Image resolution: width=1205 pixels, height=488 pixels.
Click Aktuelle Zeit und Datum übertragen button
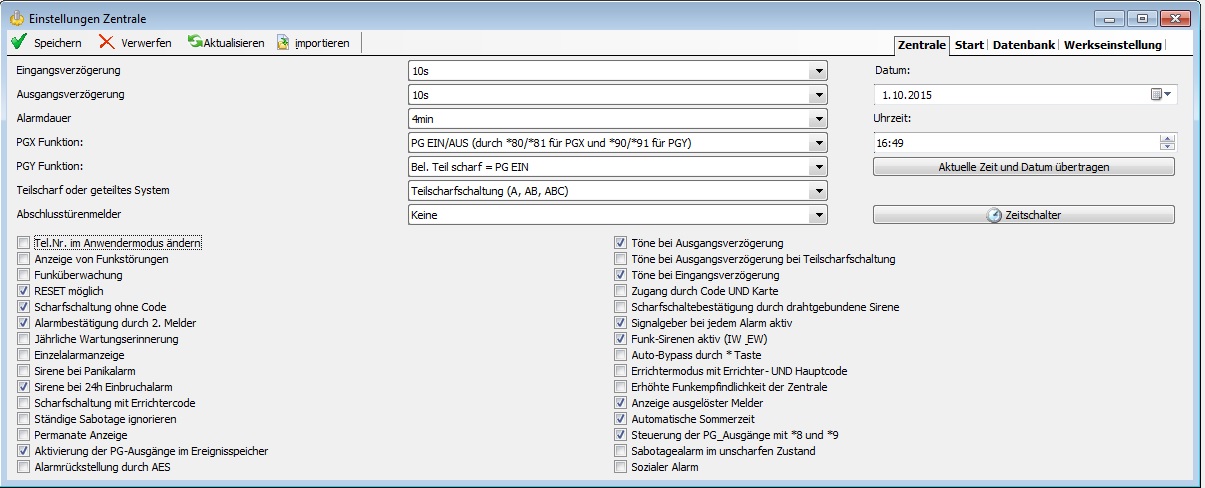coord(1024,167)
